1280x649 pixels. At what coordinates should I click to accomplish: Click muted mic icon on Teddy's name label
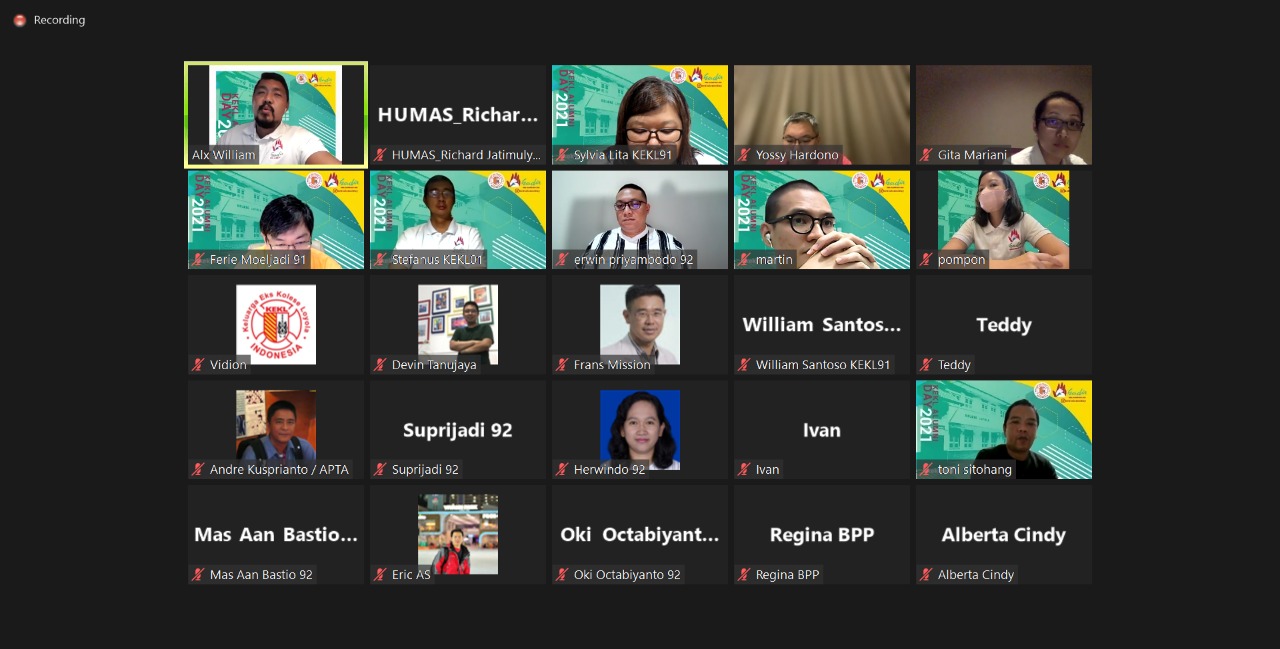tap(927, 365)
